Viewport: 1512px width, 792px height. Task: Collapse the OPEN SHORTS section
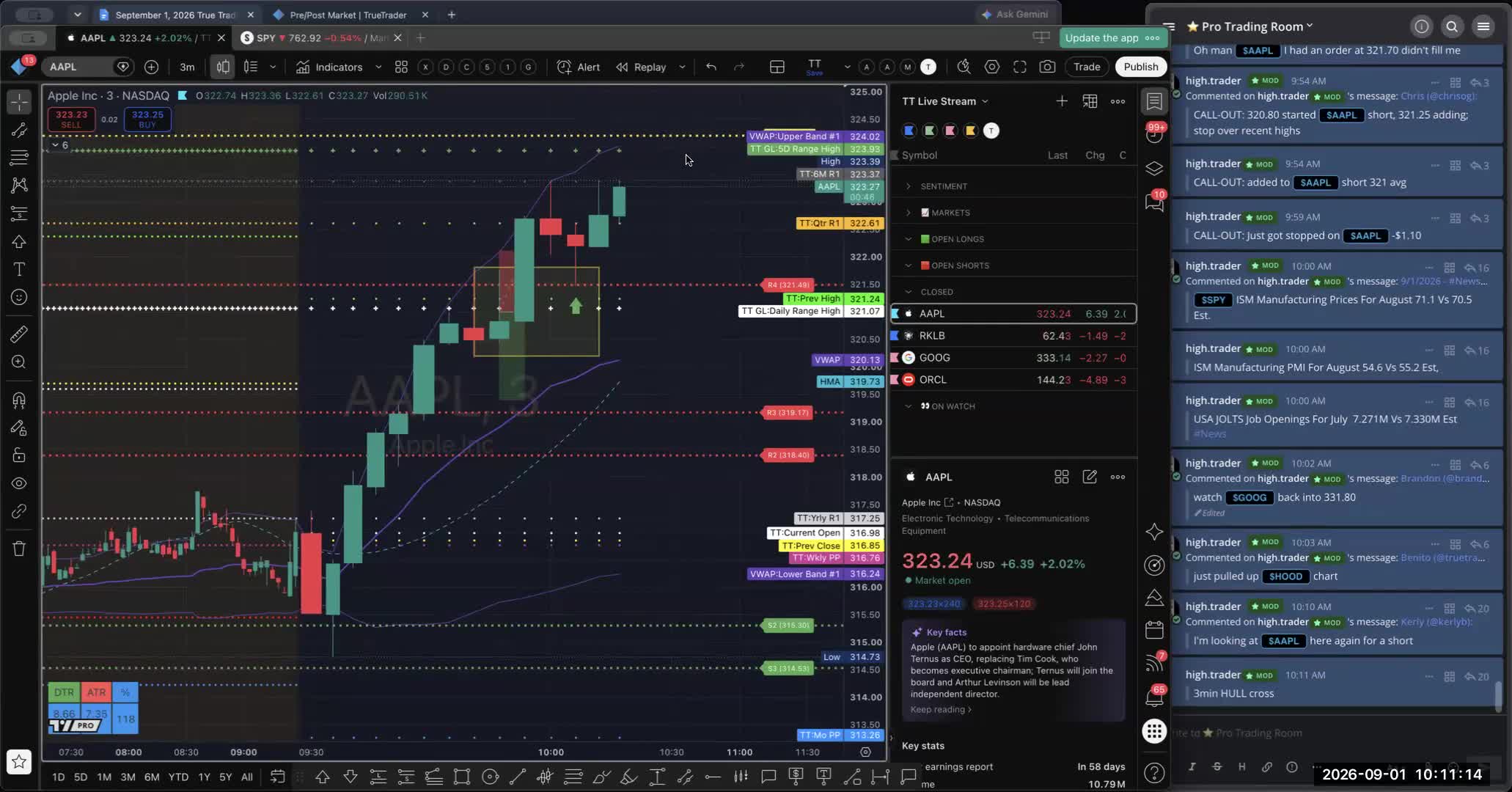[x=909, y=265]
